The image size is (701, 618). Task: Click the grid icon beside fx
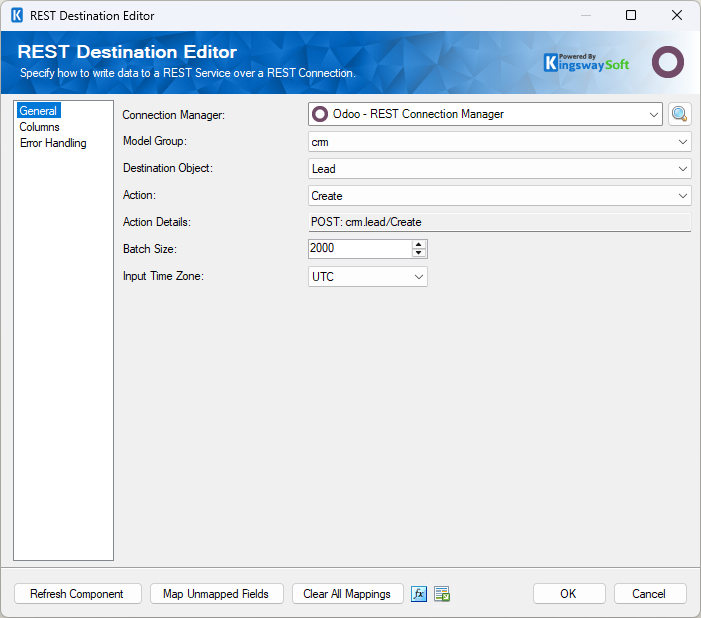[x=442, y=594]
